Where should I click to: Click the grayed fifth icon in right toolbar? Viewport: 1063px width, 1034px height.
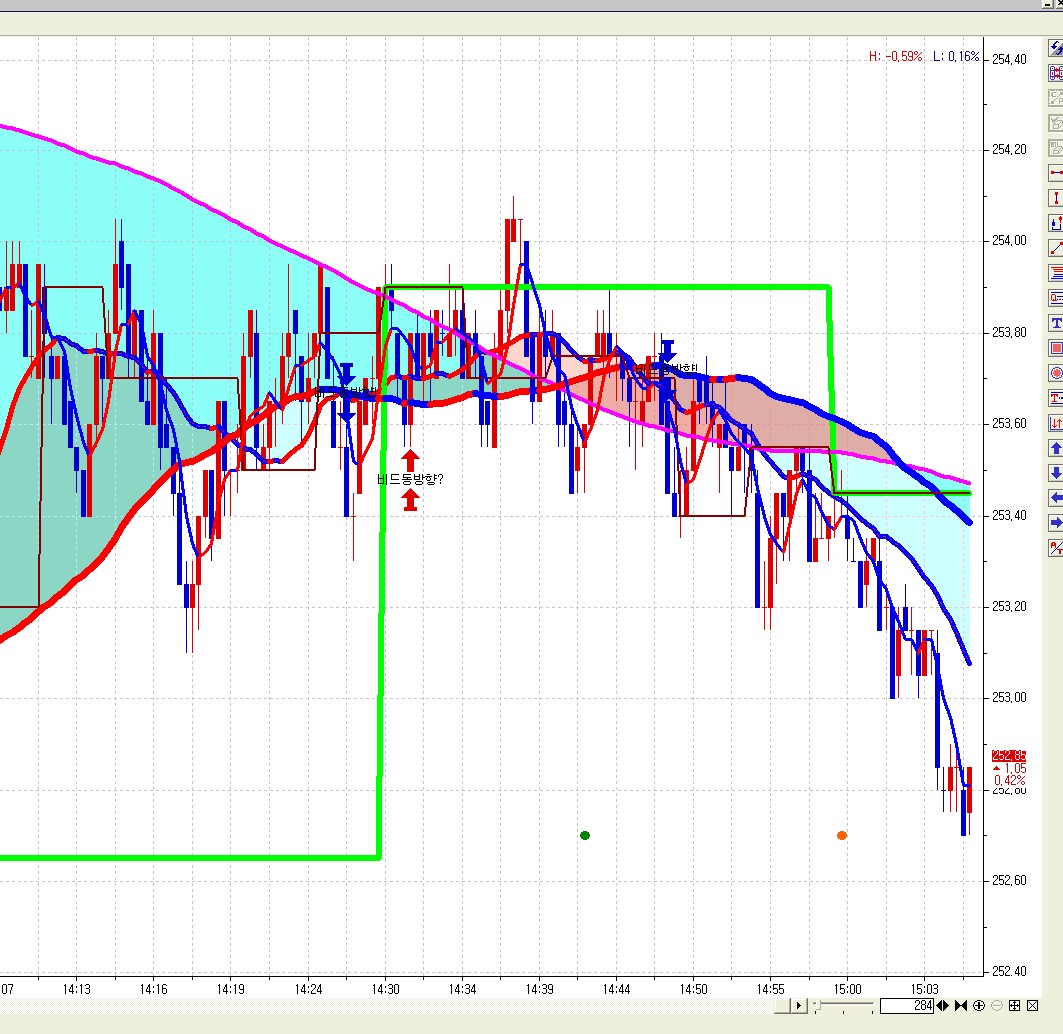pos(1056,148)
